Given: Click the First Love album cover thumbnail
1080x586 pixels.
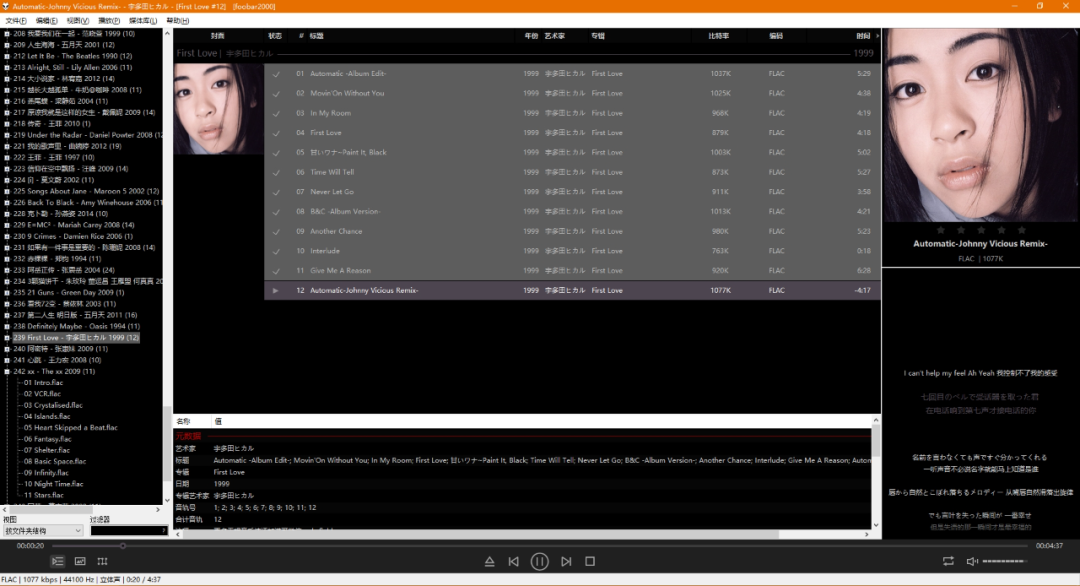Looking at the screenshot, I should [x=218, y=109].
